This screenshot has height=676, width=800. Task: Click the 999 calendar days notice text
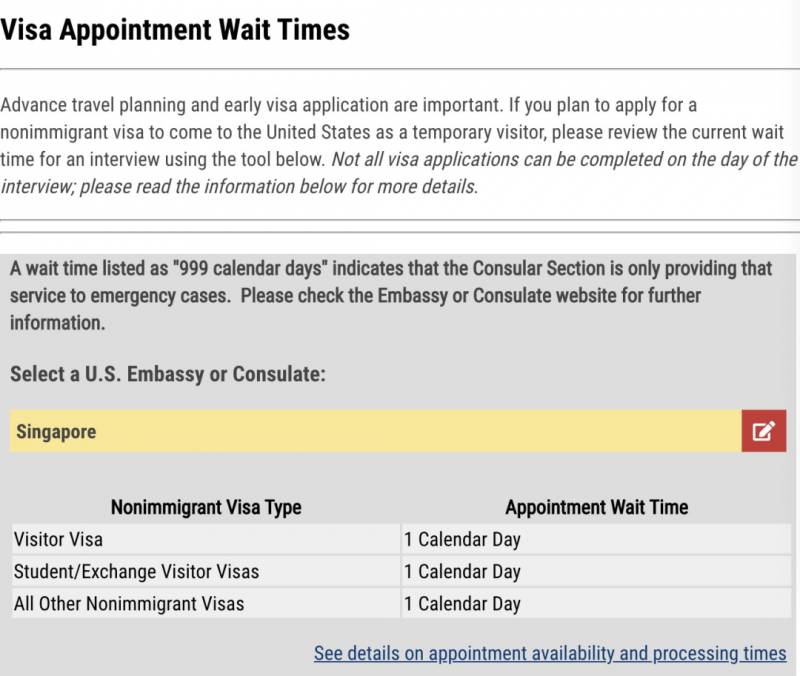click(x=390, y=269)
